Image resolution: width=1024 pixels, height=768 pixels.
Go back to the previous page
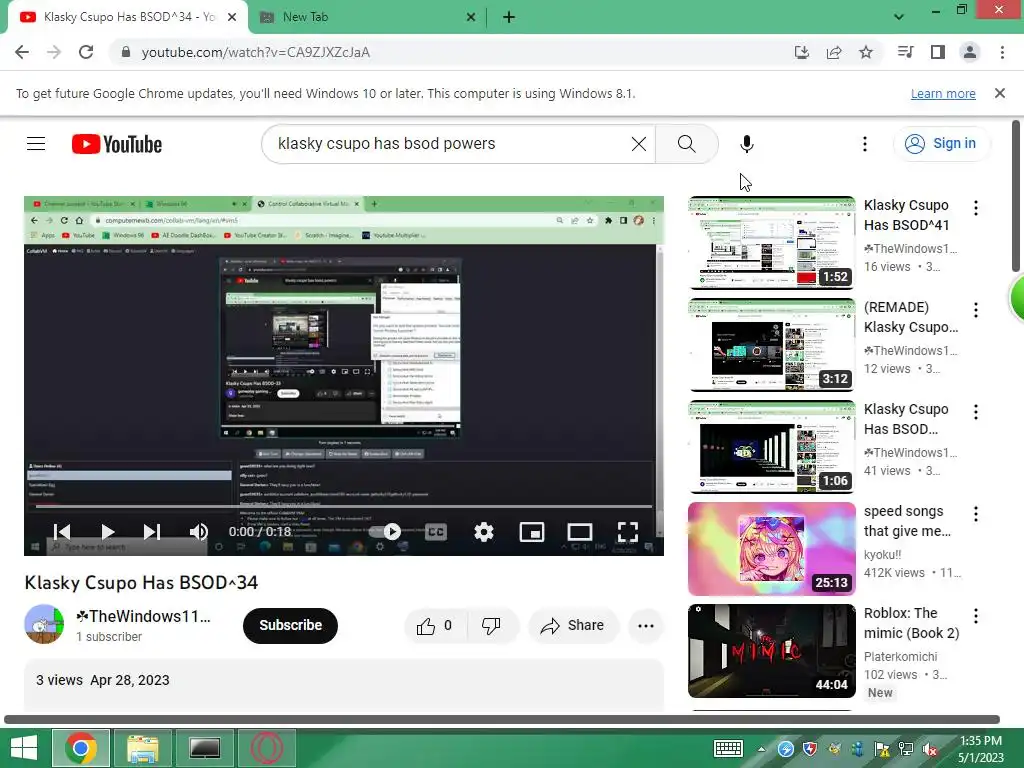[x=22, y=52]
